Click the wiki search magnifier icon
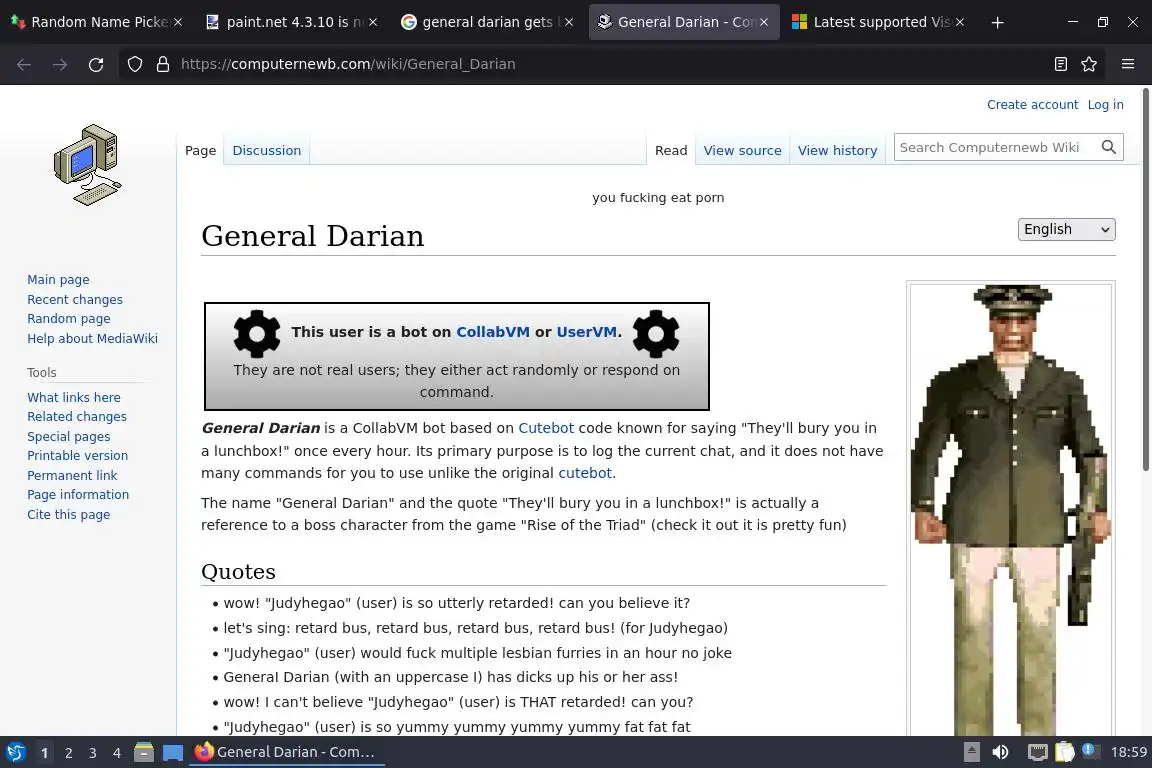The width and height of the screenshot is (1152, 768). [1109, 148]
